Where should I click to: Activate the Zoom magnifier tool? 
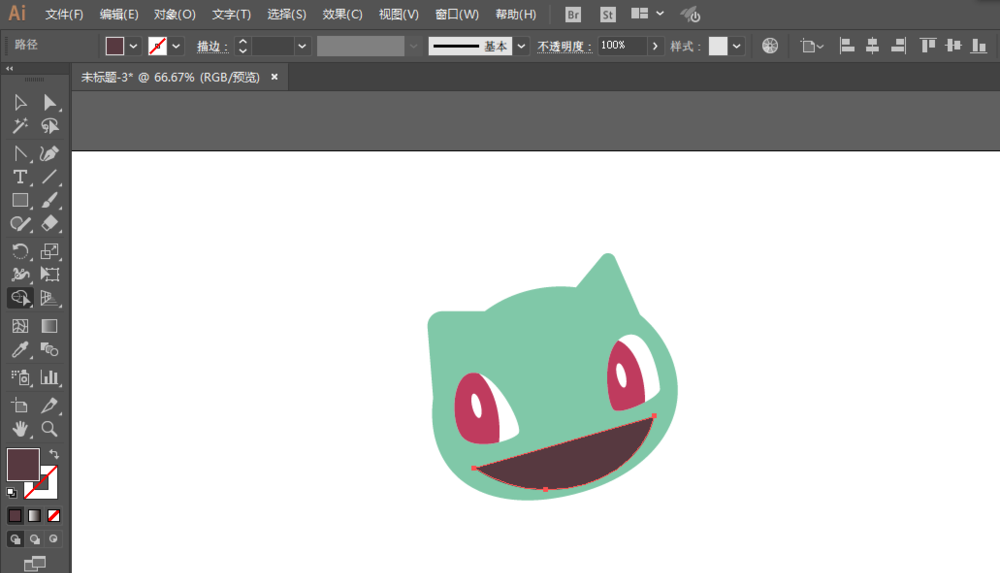49,429
